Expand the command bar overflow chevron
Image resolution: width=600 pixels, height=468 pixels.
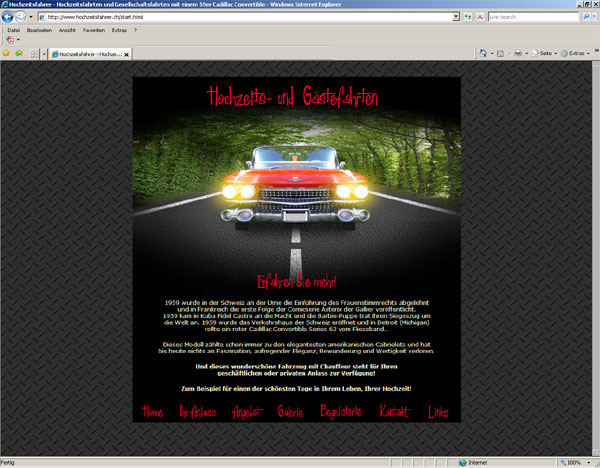(x=596, y=51)
